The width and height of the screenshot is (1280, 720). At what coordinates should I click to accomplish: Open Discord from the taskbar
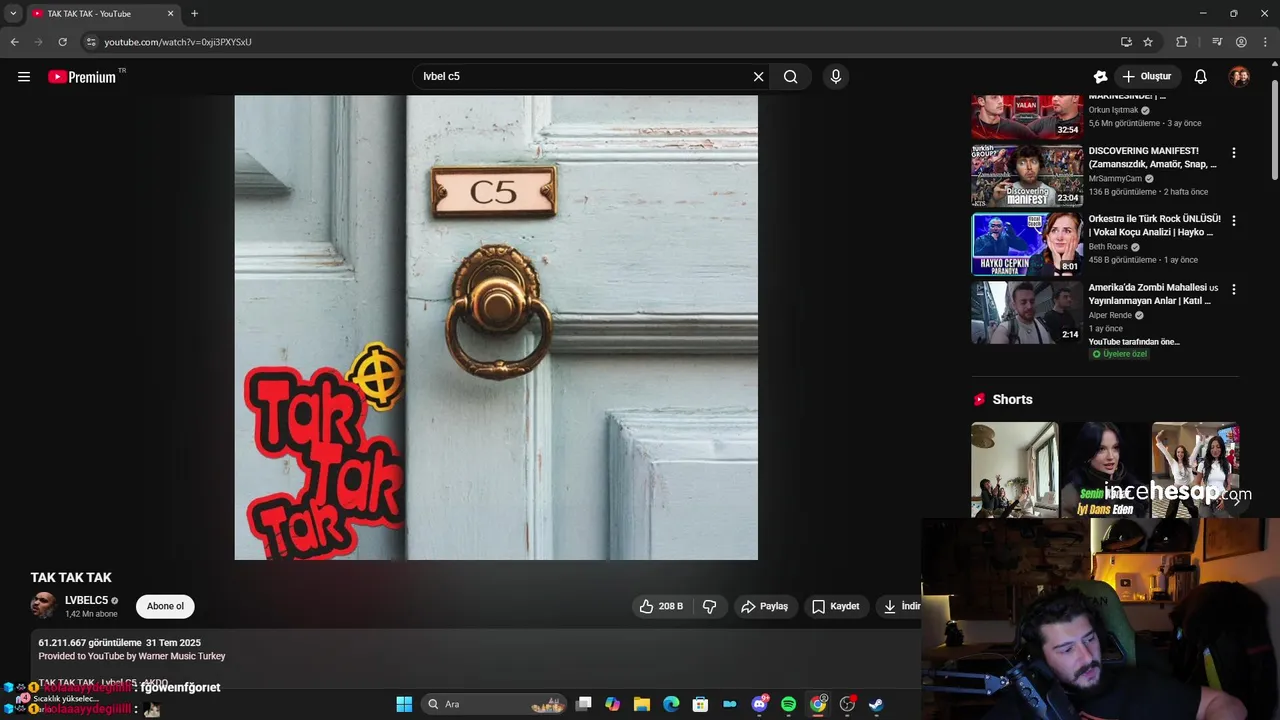(759, 704)
